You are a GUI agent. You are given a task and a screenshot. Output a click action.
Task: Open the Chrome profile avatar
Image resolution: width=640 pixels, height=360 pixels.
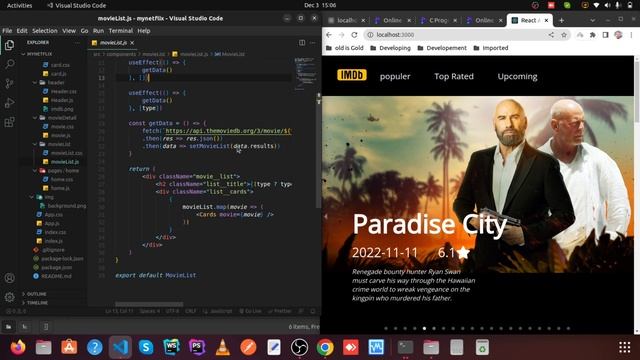[618, 35]
